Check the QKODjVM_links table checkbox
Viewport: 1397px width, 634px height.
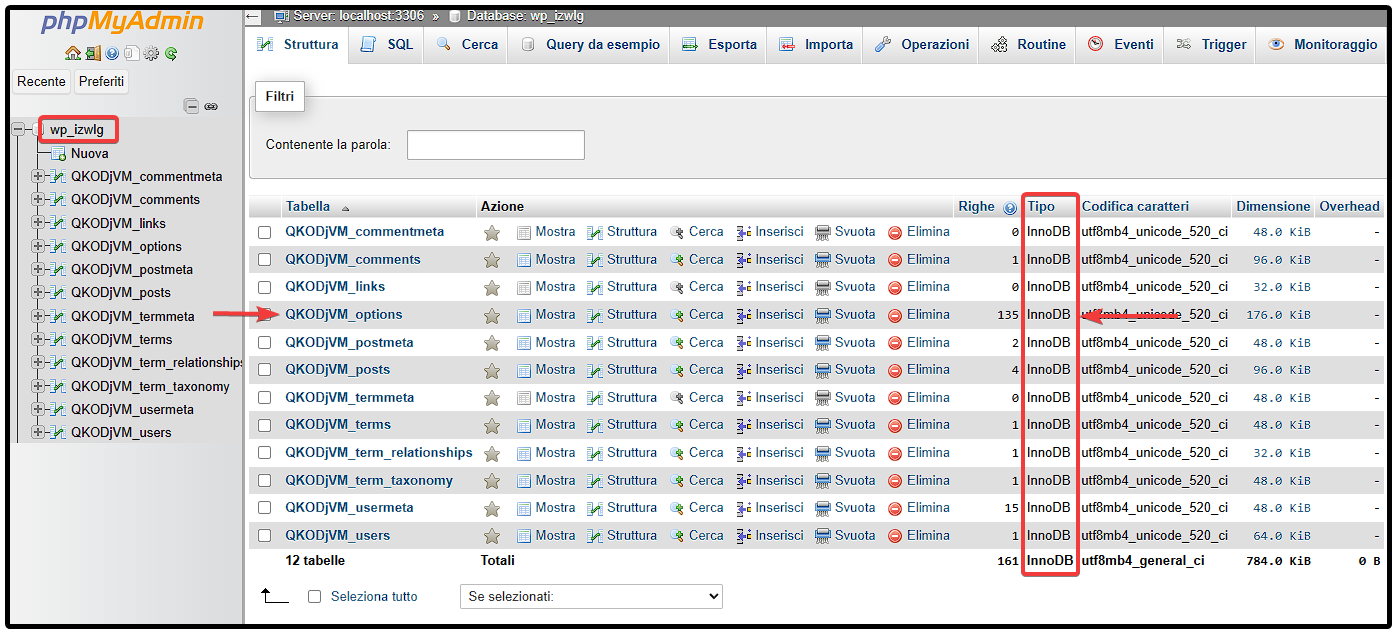coord(265,287)
